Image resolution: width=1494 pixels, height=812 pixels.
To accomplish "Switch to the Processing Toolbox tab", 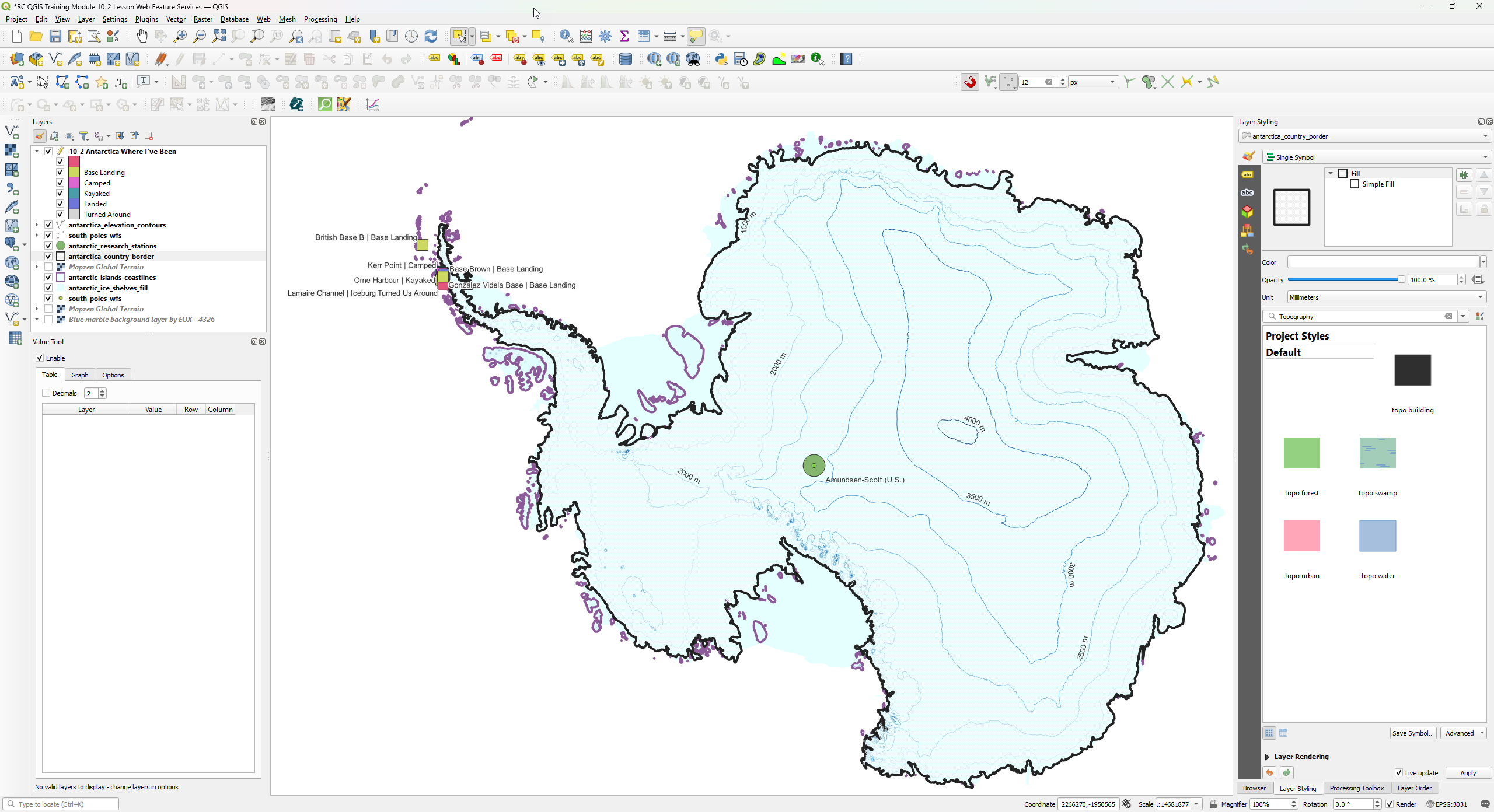I will coord(1356,788).
